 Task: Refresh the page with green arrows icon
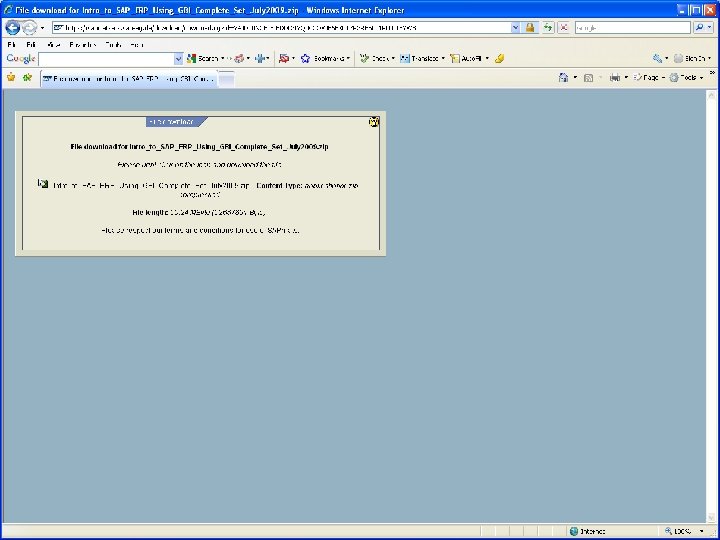pyautogui.click(x=548, y=28)
